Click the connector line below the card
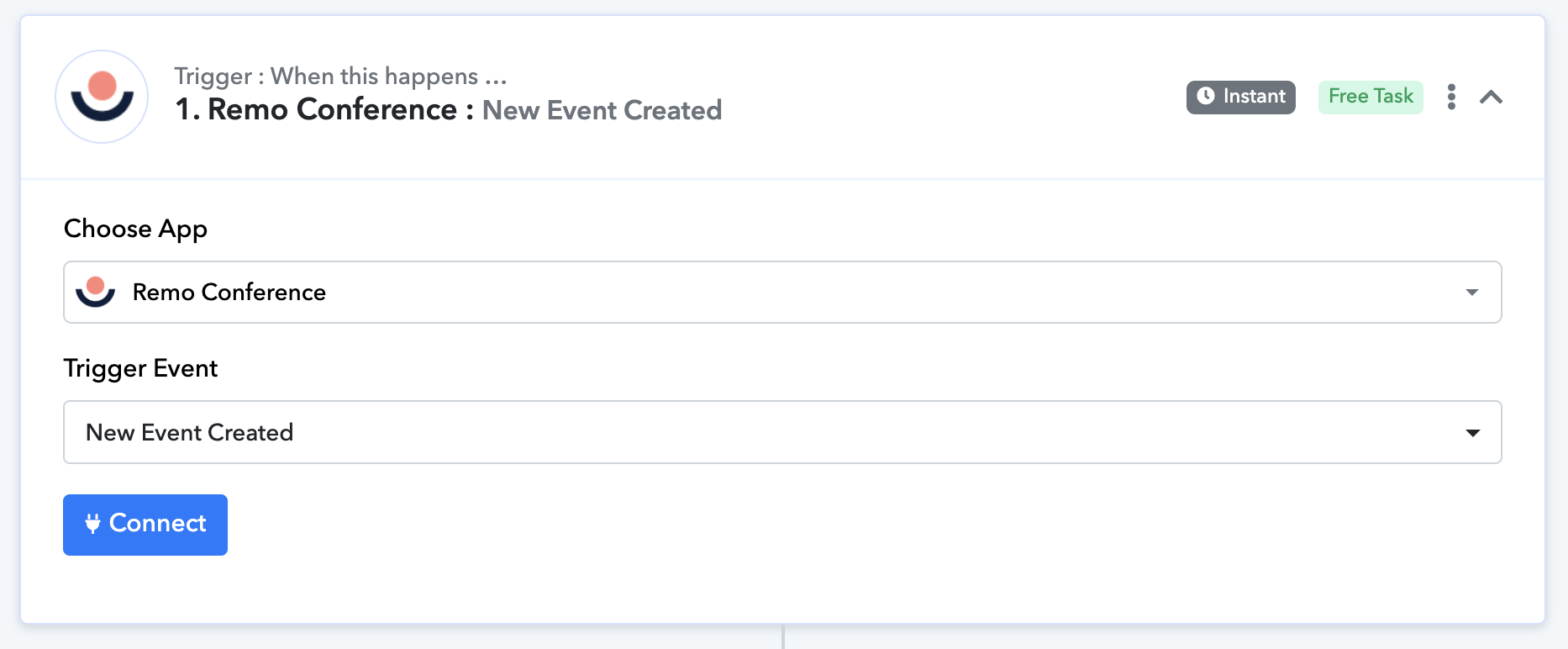1568x649 pixels. (783, 637)
